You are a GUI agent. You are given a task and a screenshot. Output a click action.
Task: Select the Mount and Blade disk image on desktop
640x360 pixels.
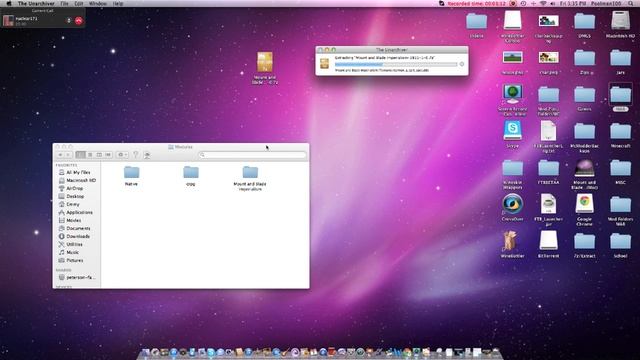click(584, 168)
